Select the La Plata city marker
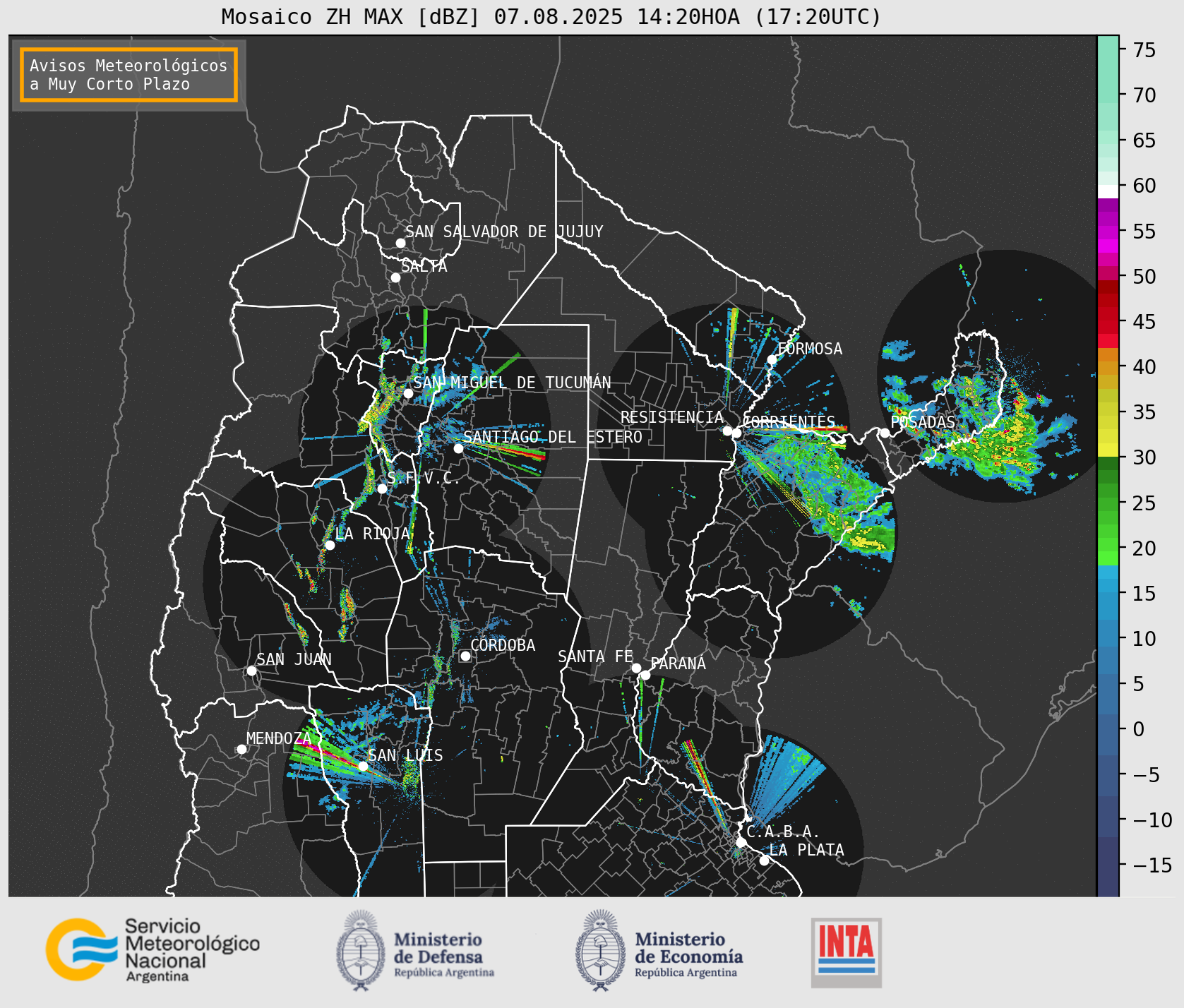The width and height of the screenshot is (1184, 1008). [x=764, y=860]
